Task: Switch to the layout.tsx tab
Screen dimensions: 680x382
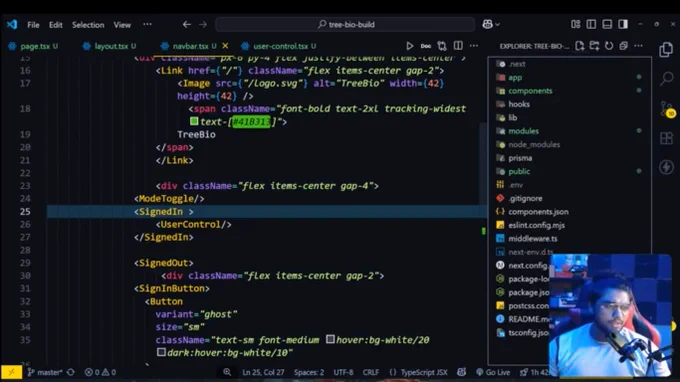Action: pyautogui.click(x=111, y=46)
